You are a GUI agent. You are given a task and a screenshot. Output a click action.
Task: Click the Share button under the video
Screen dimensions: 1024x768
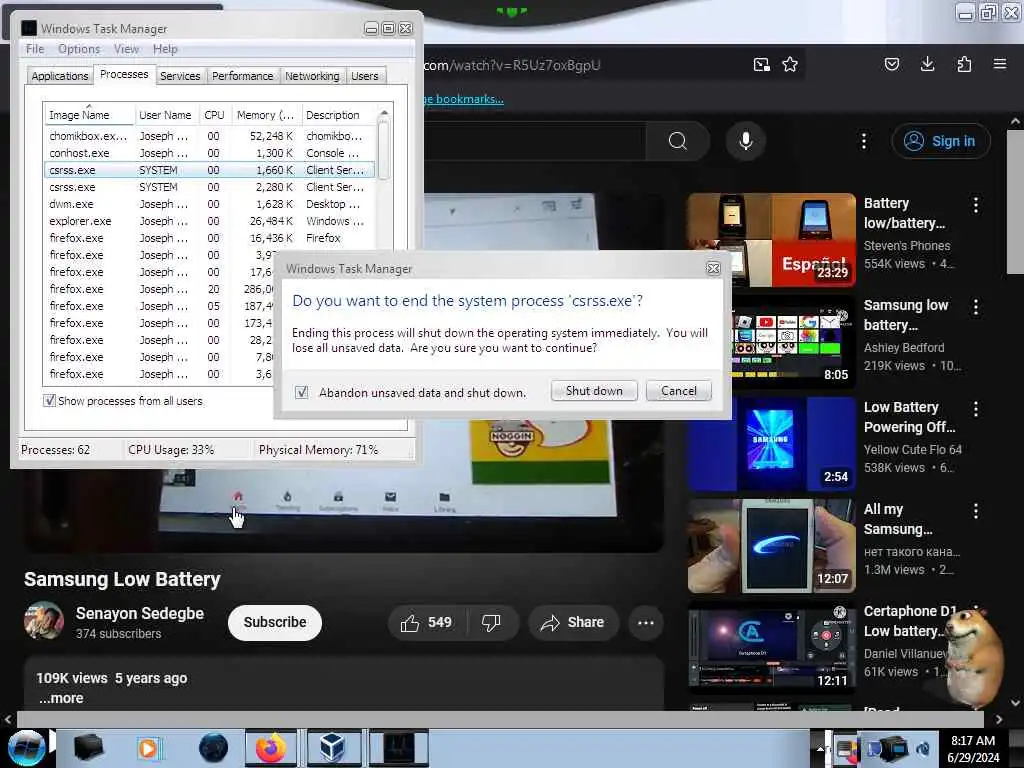[x=573, y=622]
